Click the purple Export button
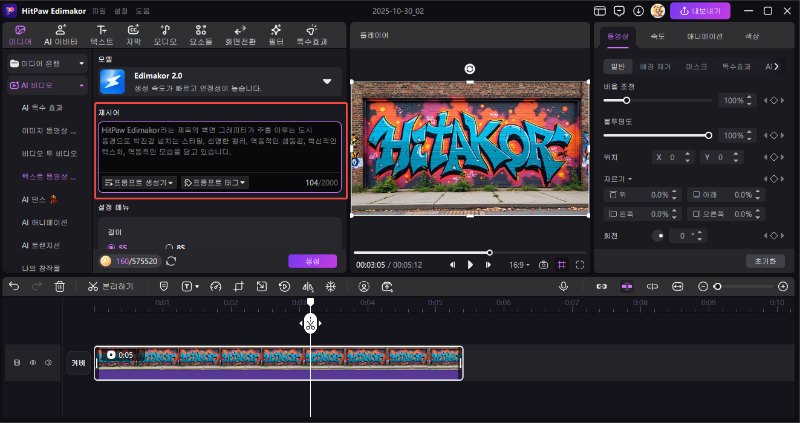 click(699, 11)
